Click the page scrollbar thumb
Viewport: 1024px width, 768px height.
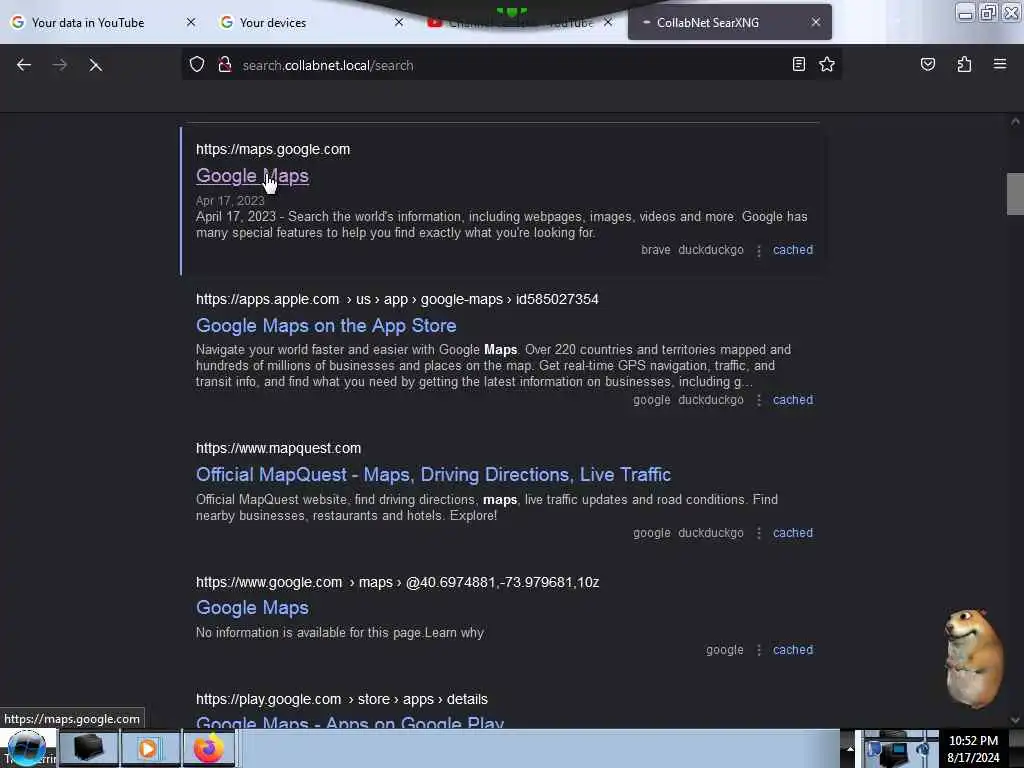pyautogui.click(x=1015, y=194)
